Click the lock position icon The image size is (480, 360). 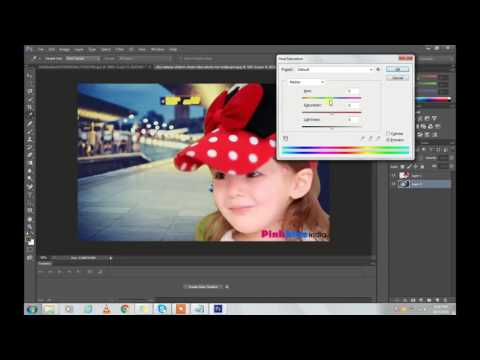(416, 166)
